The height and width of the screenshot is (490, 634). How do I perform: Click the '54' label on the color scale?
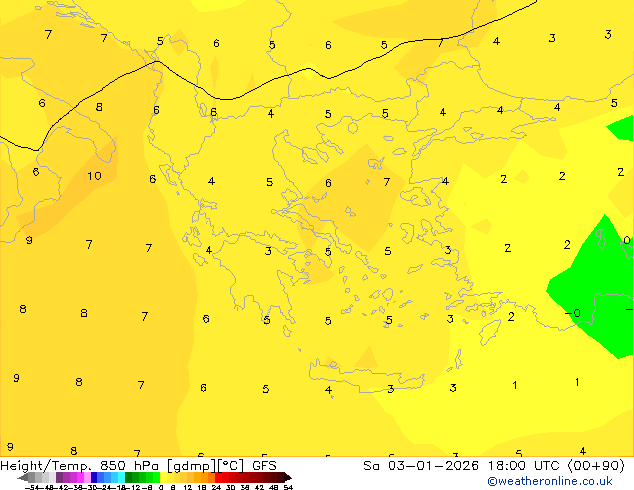(x=288, y=487)
